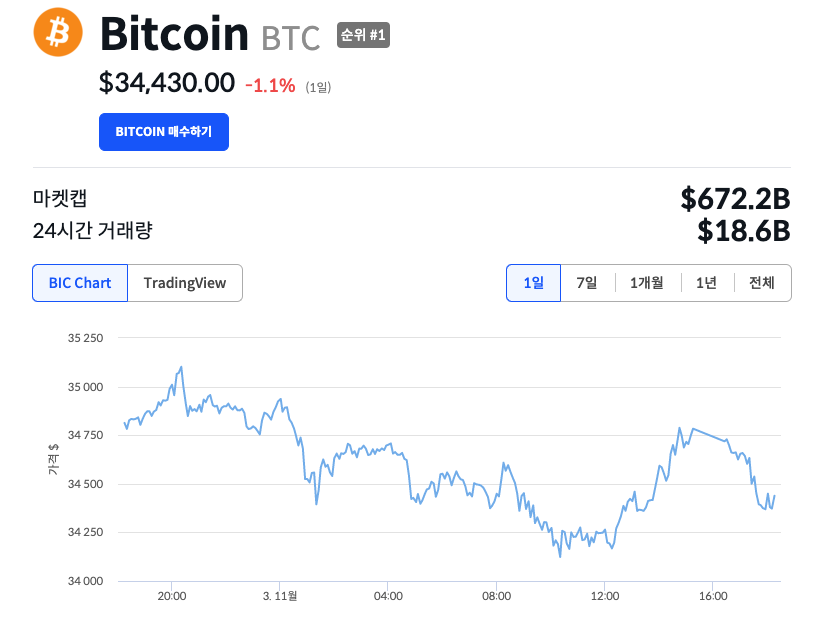The image size is (813, 623).
Task: Select the 전체 time range
Action: click(762, 283)
